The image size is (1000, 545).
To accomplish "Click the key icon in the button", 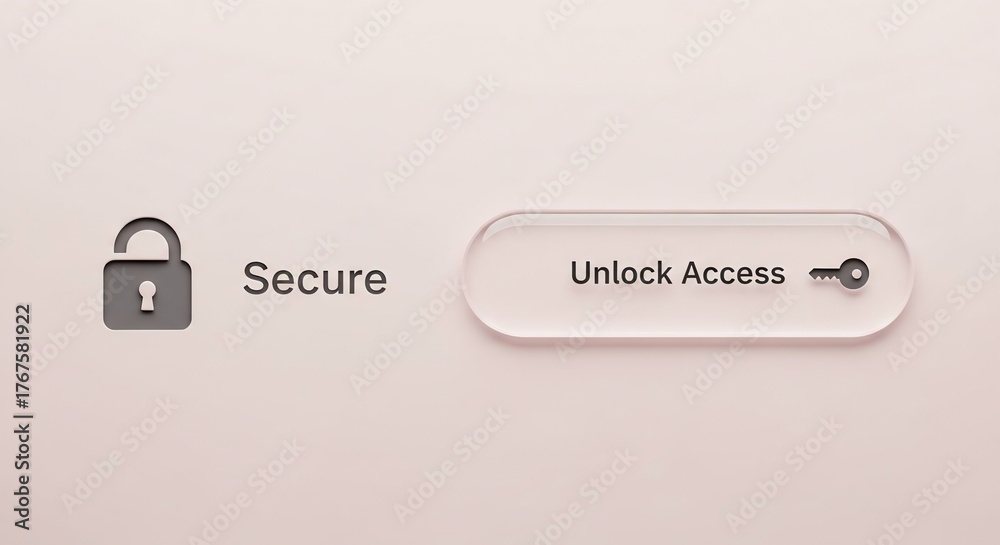I will (839, 274).
